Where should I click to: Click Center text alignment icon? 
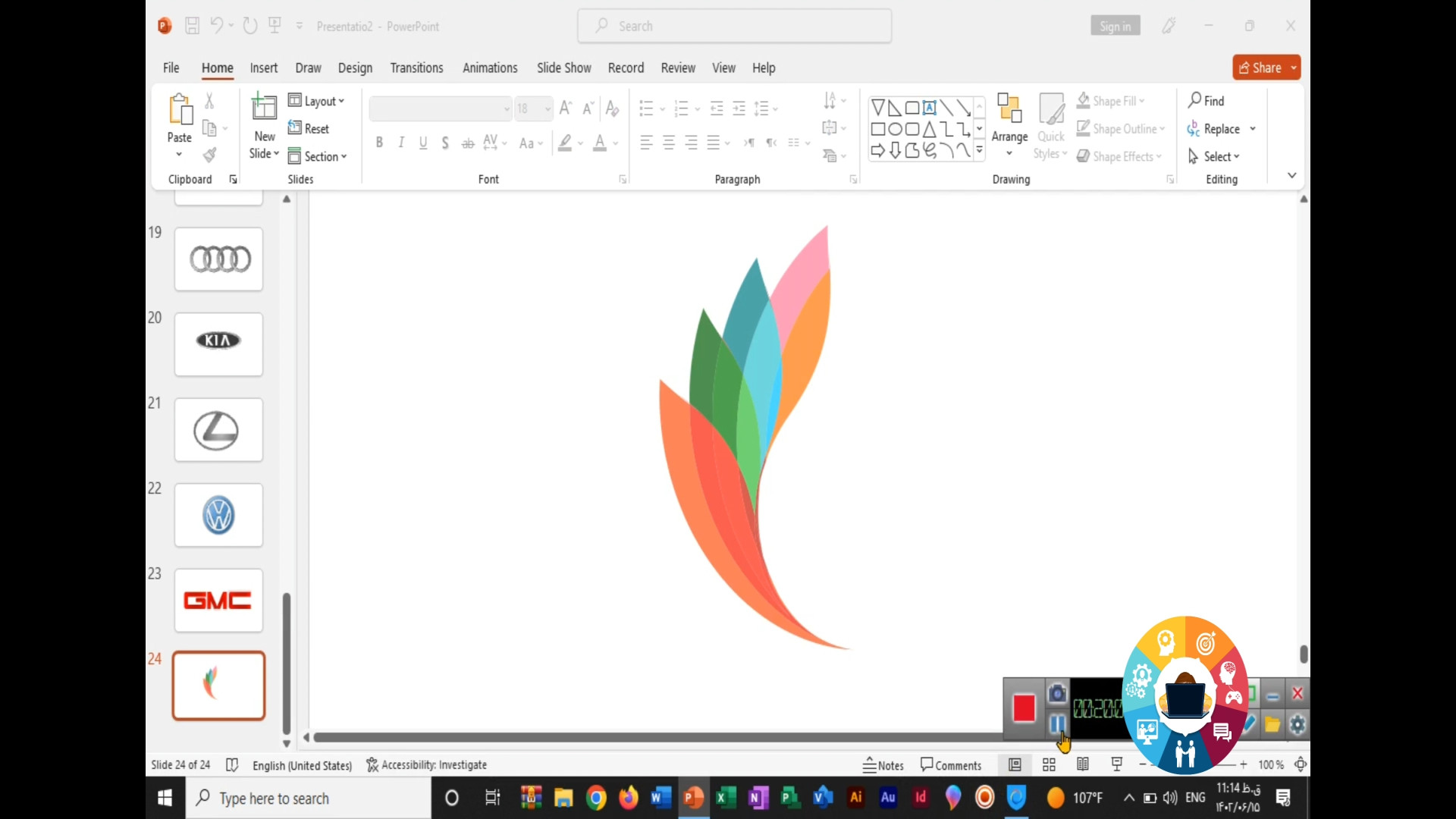click(669, 143)
